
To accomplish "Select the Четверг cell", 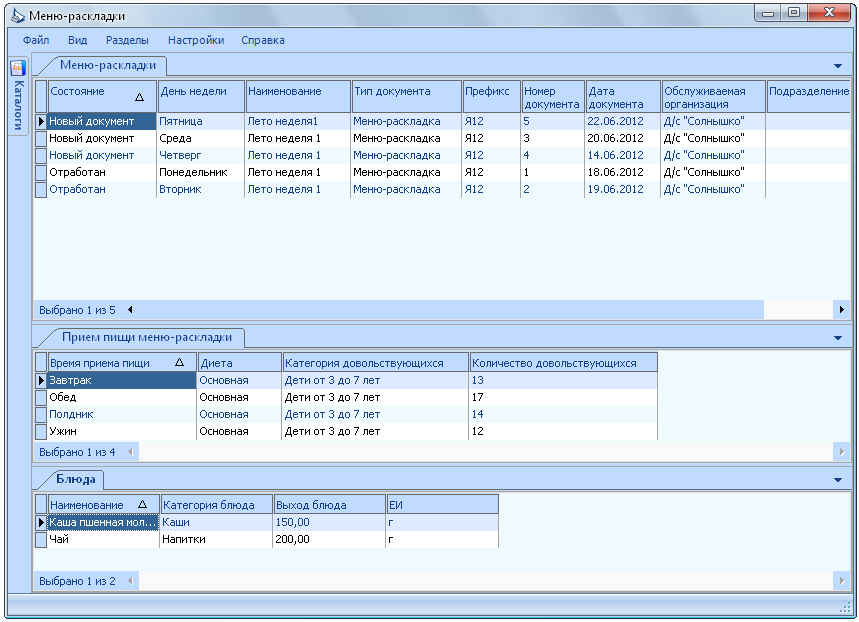I will [x=201, y=155].
